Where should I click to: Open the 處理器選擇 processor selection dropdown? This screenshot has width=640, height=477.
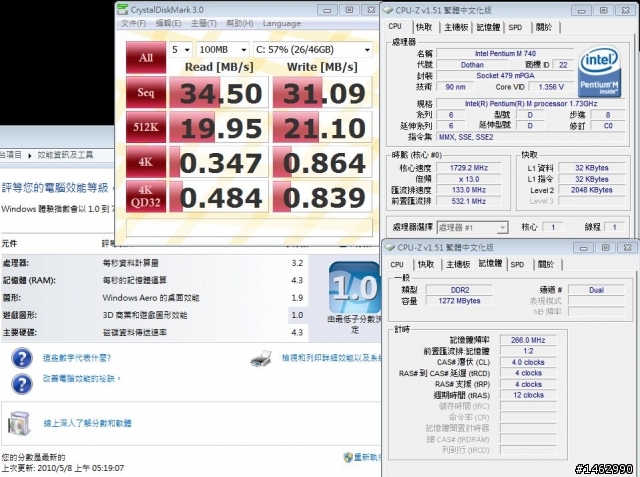[x=472, y=227]
